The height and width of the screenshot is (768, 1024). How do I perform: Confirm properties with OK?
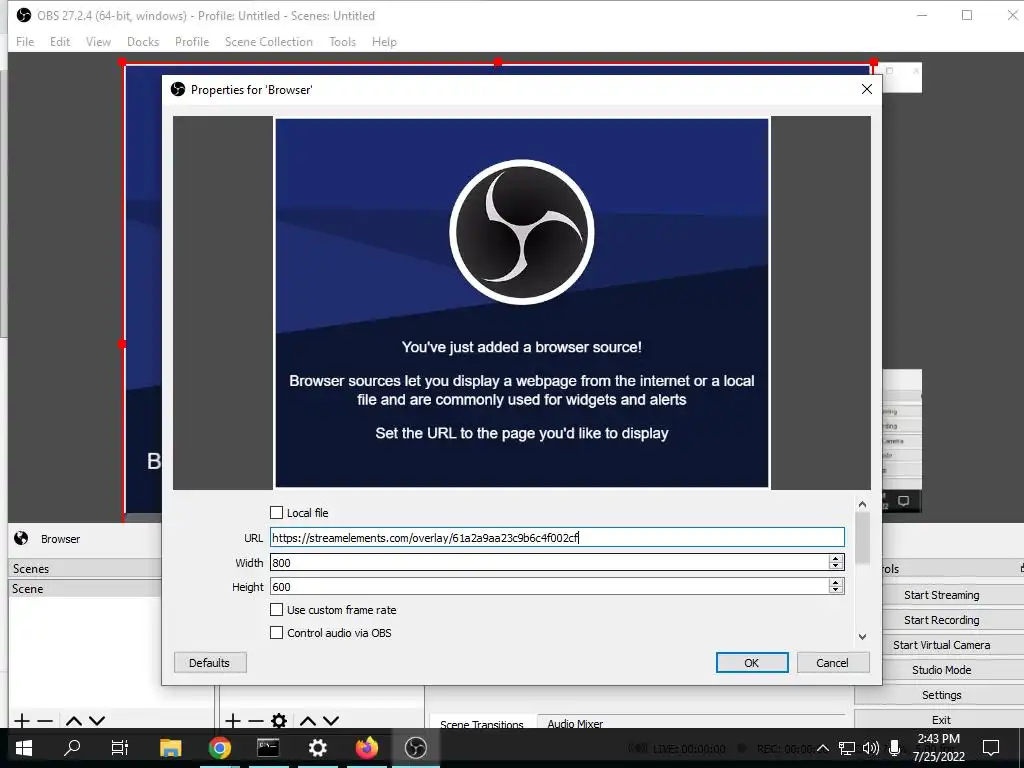[752, 663]
